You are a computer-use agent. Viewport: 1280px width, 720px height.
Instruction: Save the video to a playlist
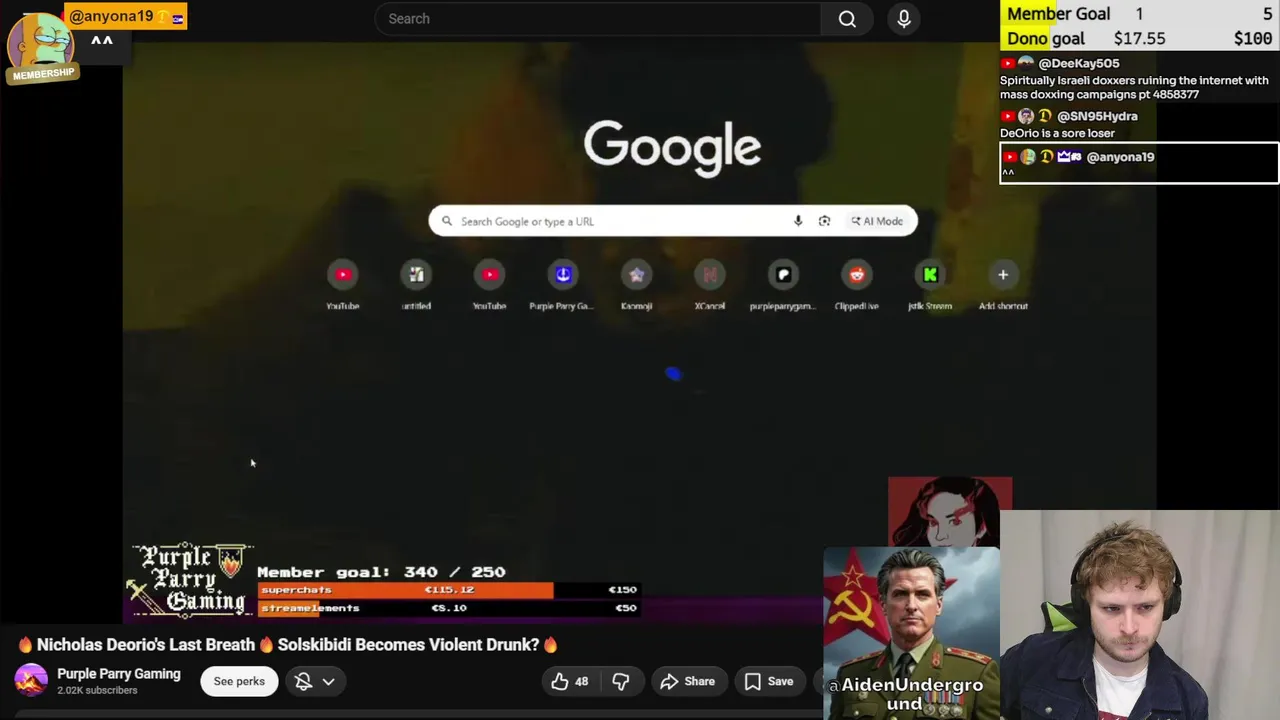[768, 682]
